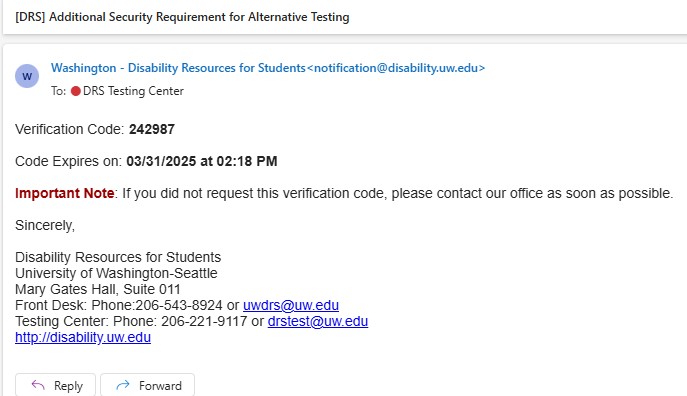The width and height of the screenshot is (687, 396).
Task: Open the uwdrs@uw.edu email link
Action: click(x=291, y=305)
